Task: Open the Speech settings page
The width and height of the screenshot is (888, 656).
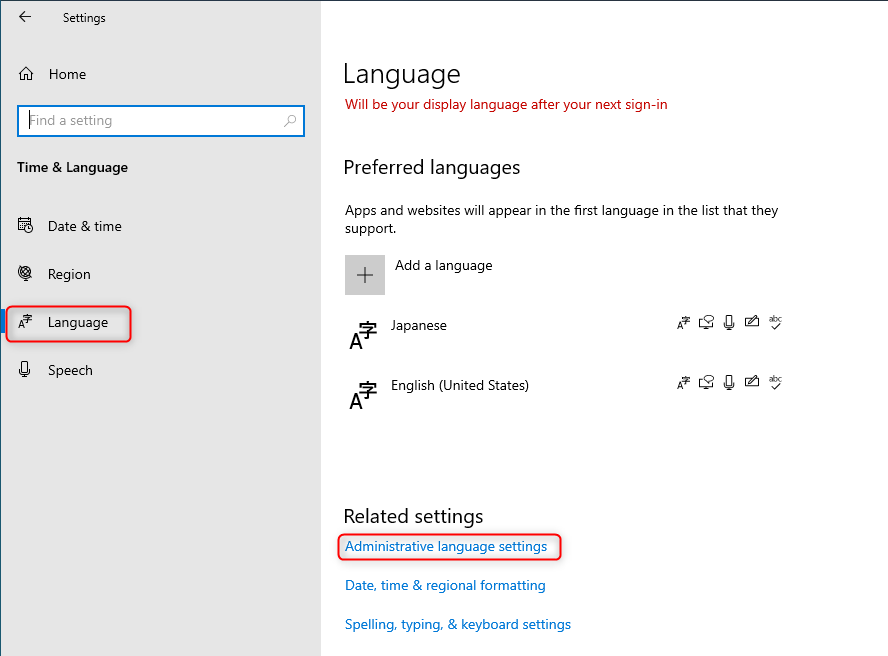Action: pyautogui.click(x=70, y=370)
